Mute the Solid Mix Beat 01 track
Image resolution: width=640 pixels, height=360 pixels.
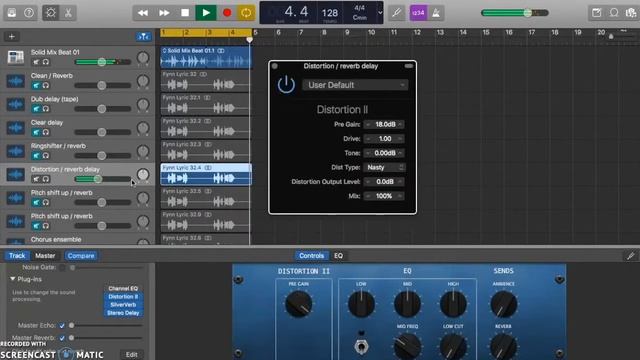point(36,62)
